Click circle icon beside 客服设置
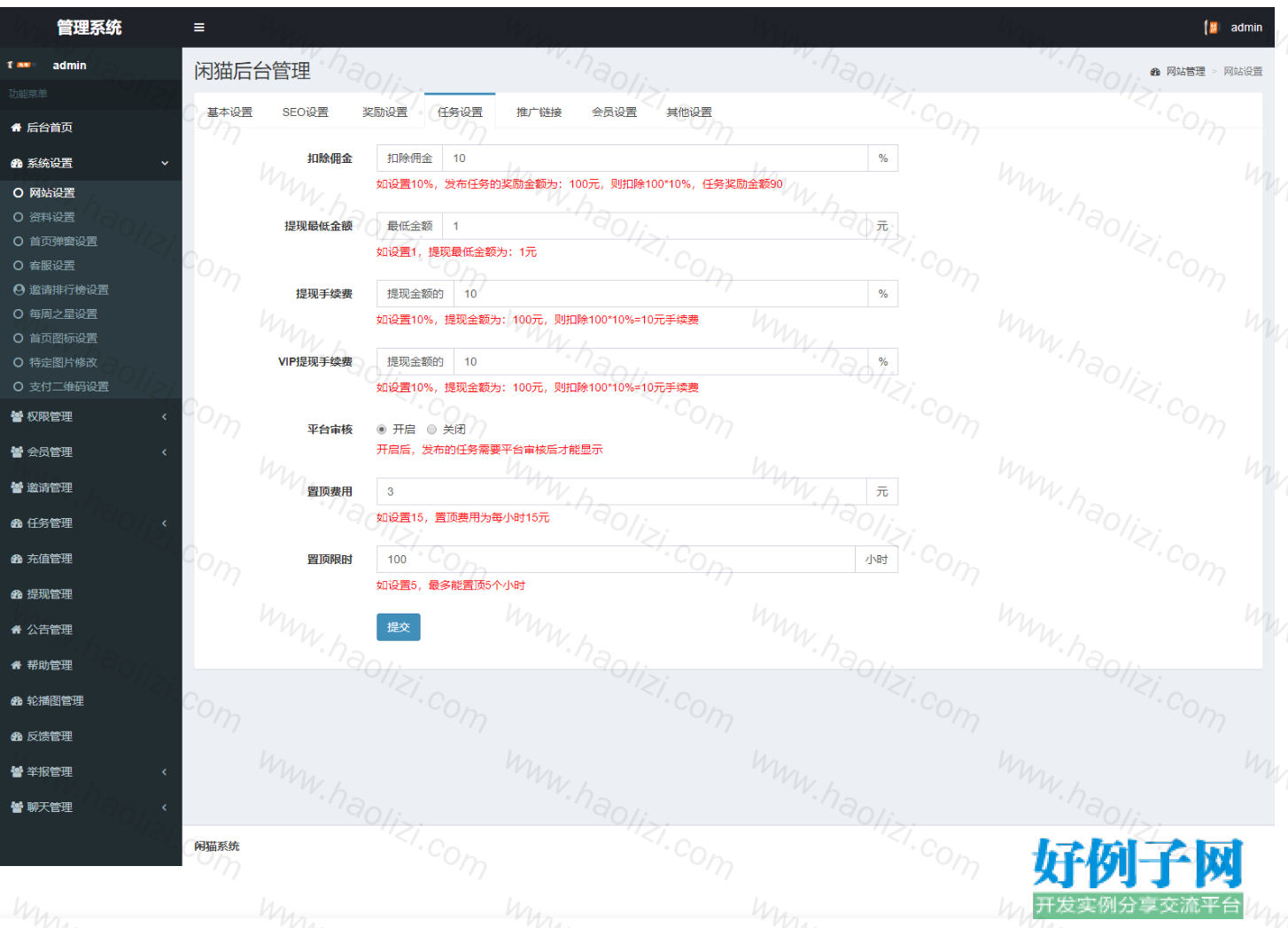This screenshot has height=928, width=1288. [18, 265]
